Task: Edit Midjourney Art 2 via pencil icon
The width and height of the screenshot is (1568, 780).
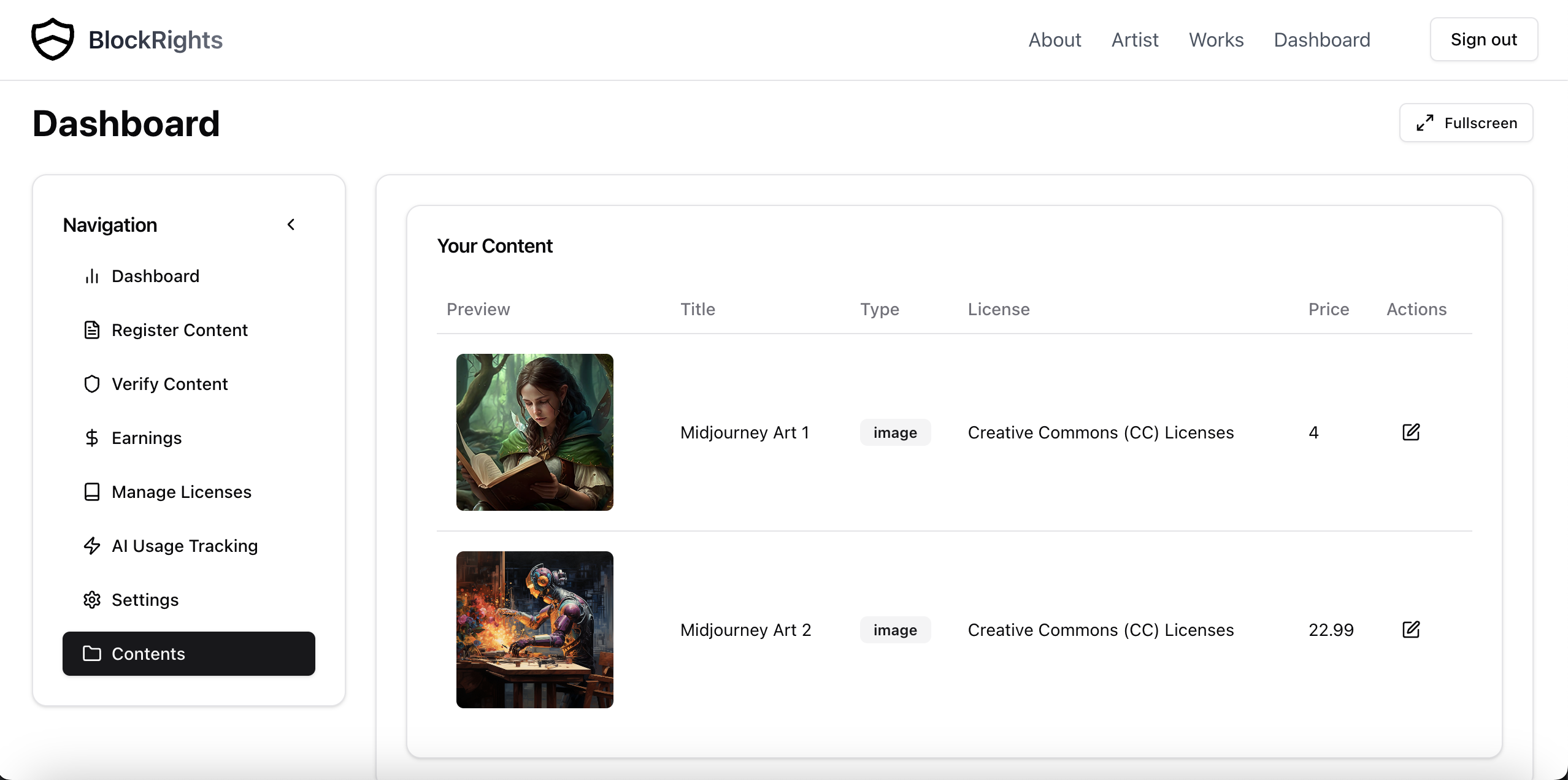Action: click(1411, 630)
